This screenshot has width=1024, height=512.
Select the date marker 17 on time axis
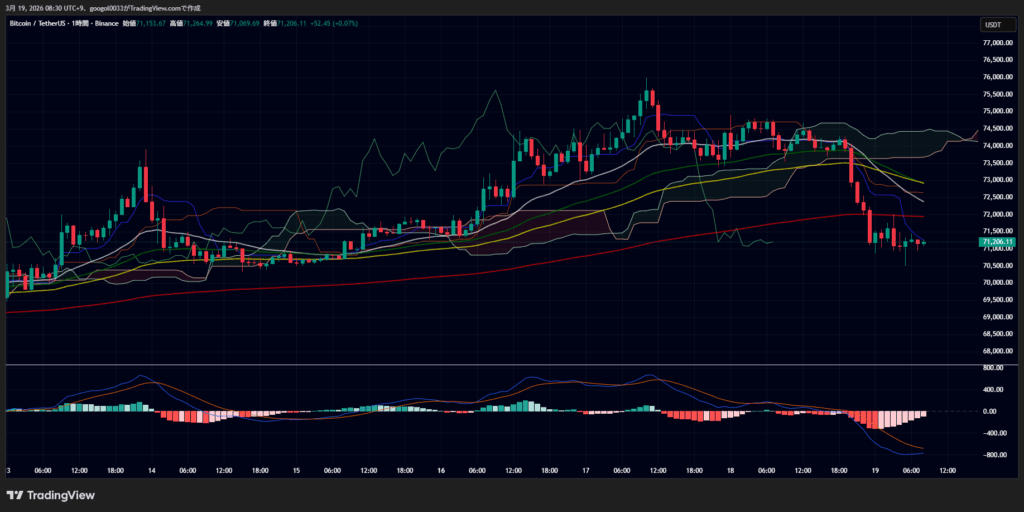pyautogui.click(x=587, y=471)
